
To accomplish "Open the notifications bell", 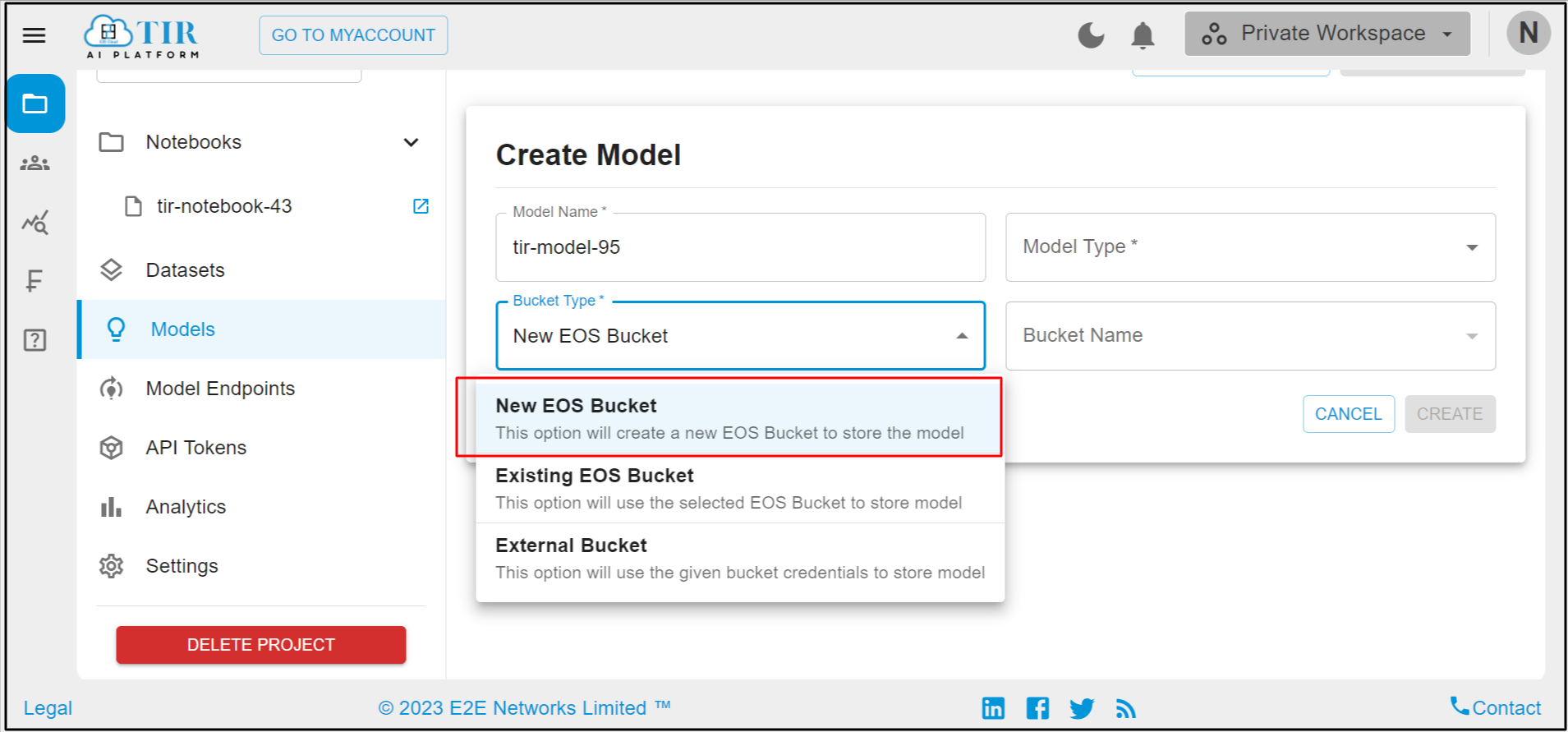I will point(1143,35).
